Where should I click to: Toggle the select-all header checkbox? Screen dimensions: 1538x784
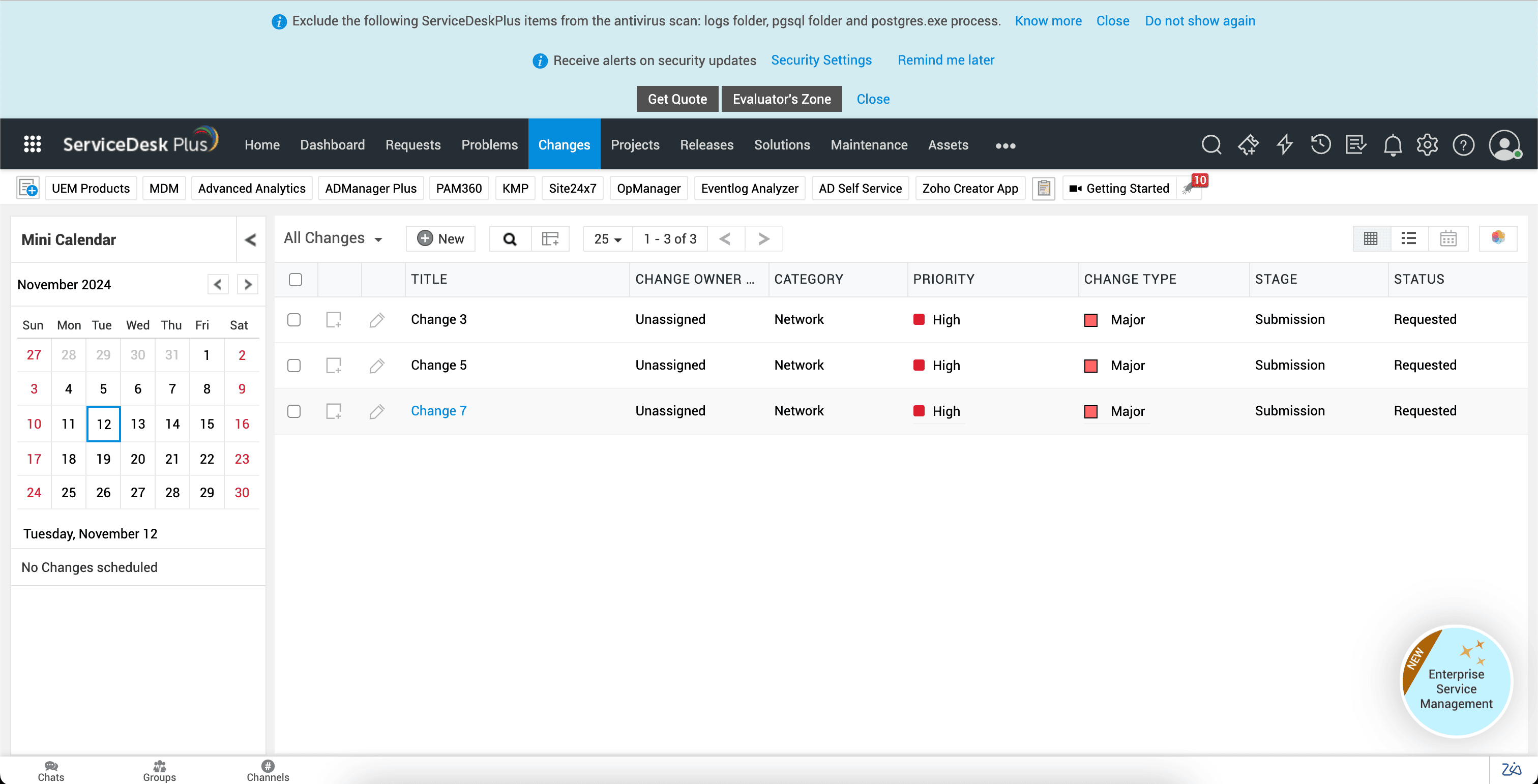coord(295,279)
